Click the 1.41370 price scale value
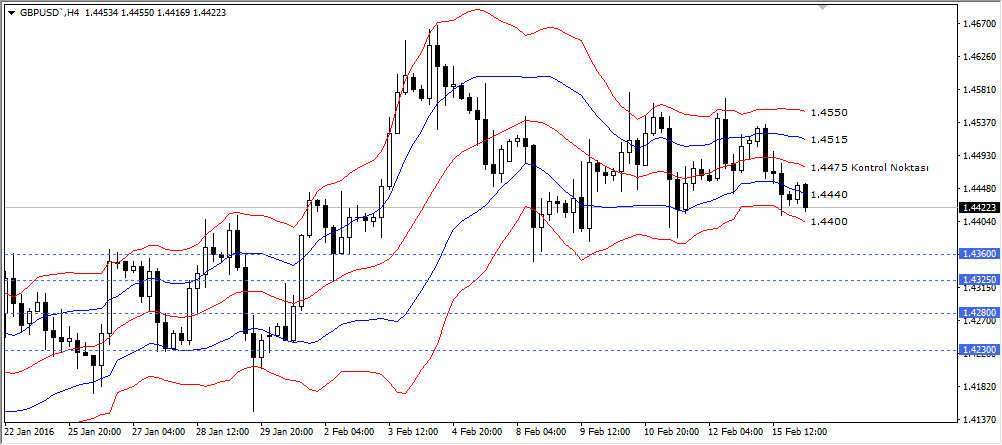Viewport: 1002px width, 445px height. tap(979, 419)
